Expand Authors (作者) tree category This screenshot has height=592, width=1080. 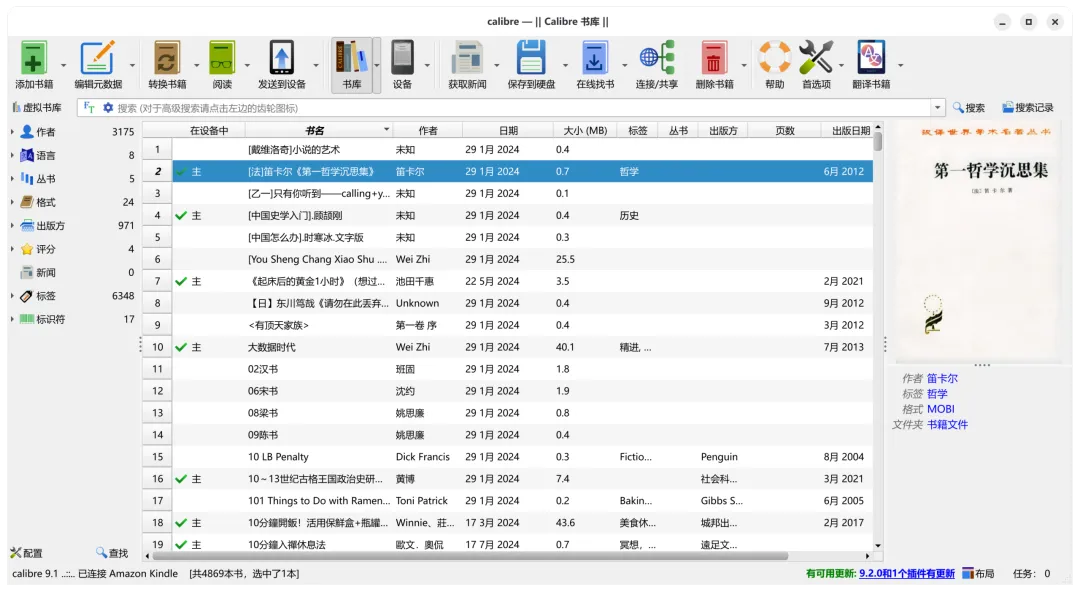click(x=12, y=132)
